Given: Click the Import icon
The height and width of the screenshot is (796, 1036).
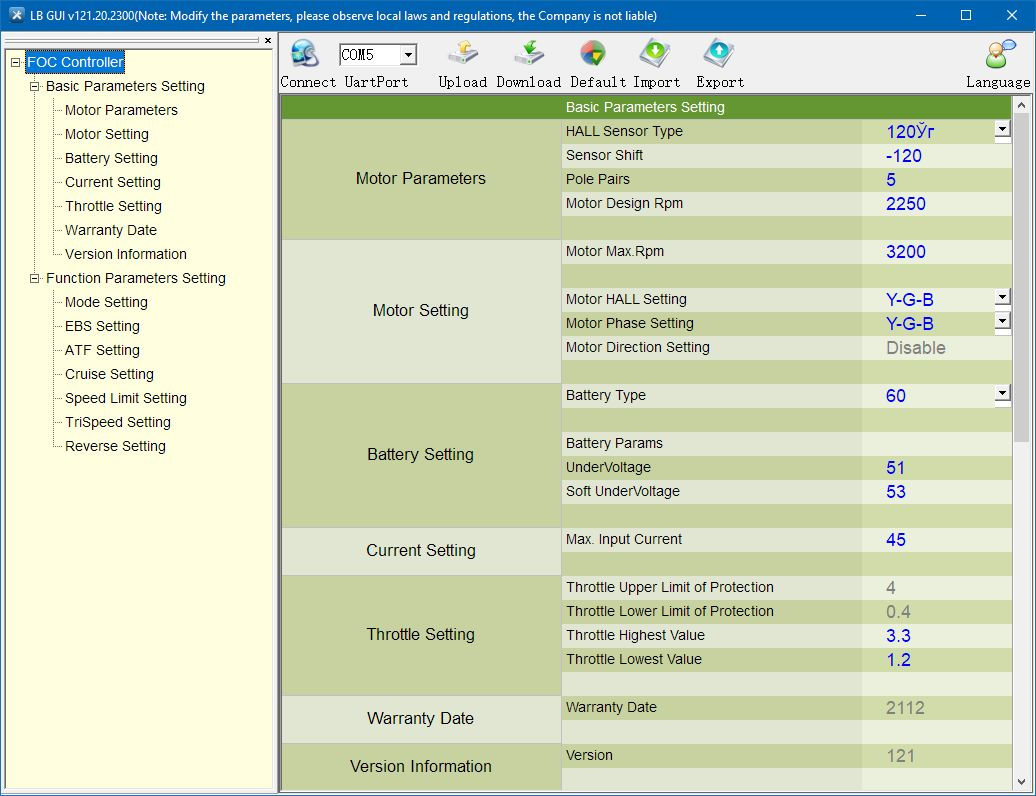Looking at the screenshot, I should 656,54.
